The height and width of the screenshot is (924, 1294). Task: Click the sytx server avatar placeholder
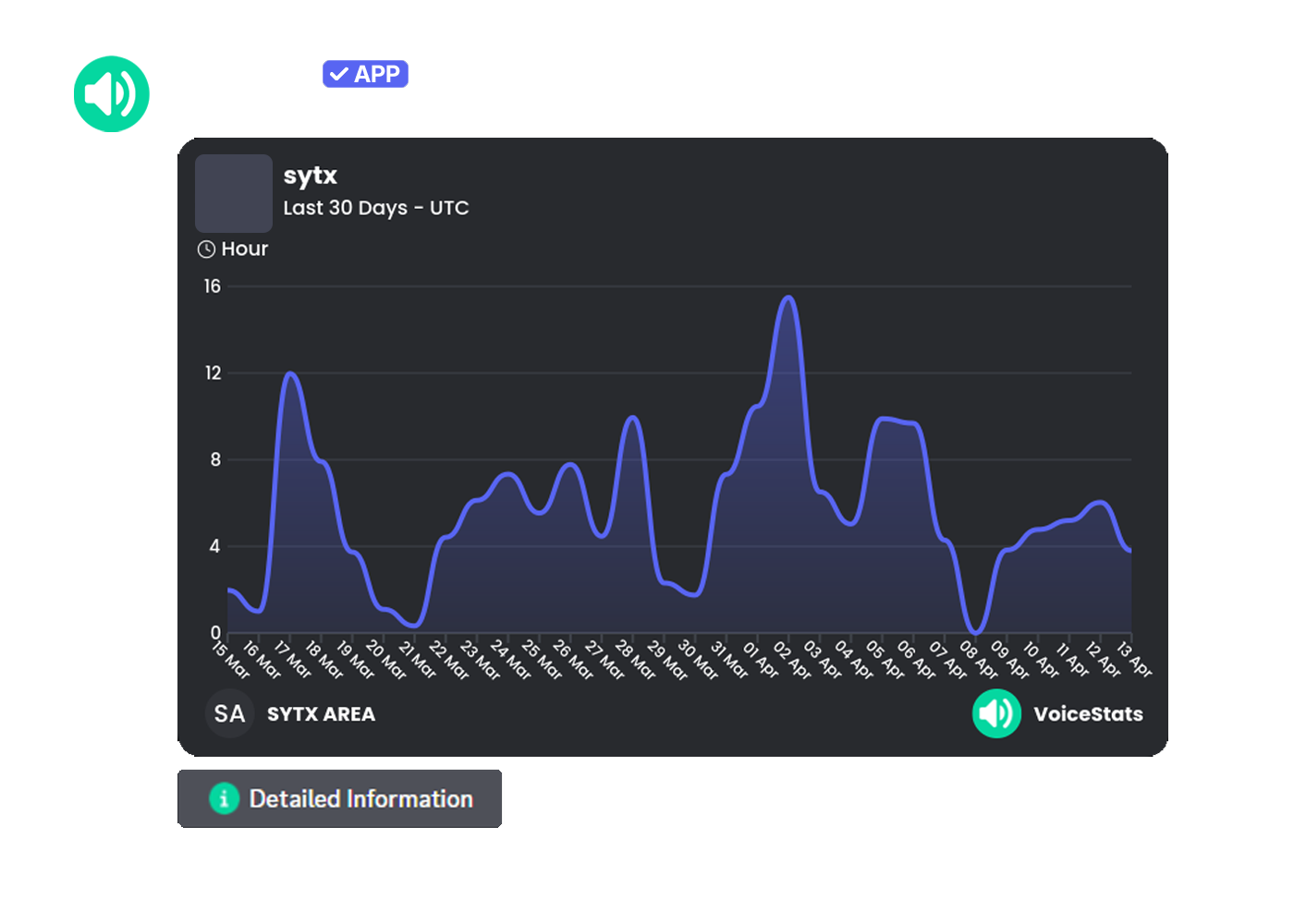[x=233, y=193]
